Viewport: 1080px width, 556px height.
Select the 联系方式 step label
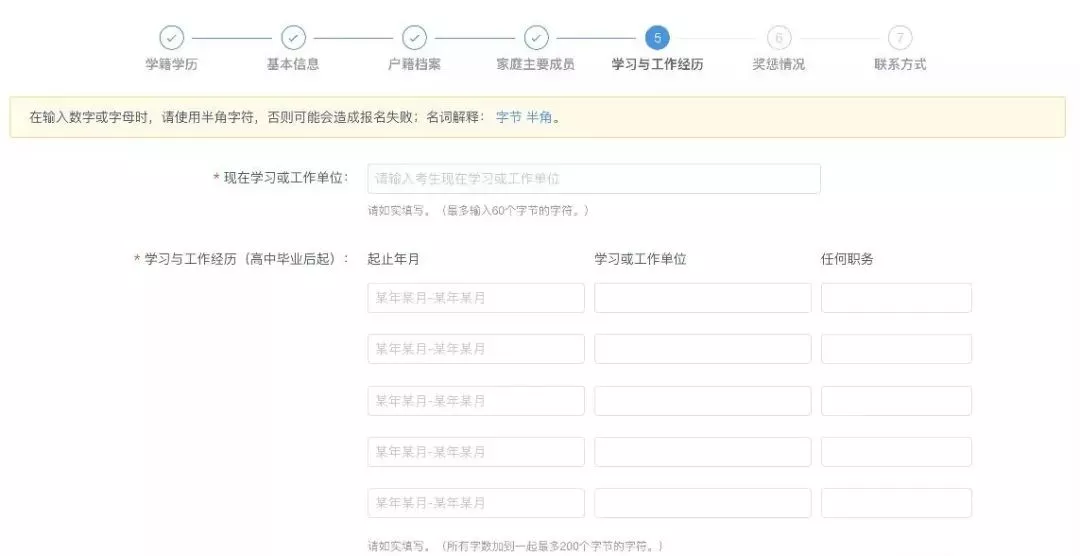coord(900,65)
